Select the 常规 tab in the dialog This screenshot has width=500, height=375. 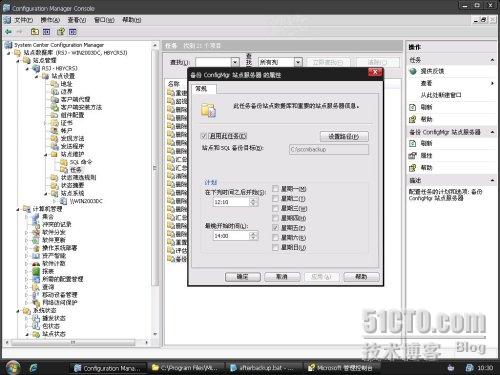point(204,89)
